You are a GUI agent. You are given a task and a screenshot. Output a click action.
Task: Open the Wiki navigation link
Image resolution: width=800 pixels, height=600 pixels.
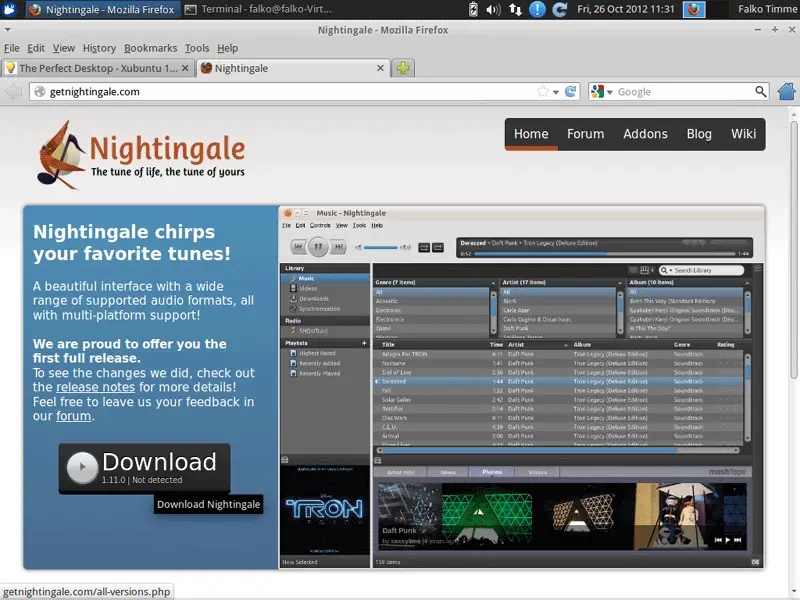tap(743, 134)
